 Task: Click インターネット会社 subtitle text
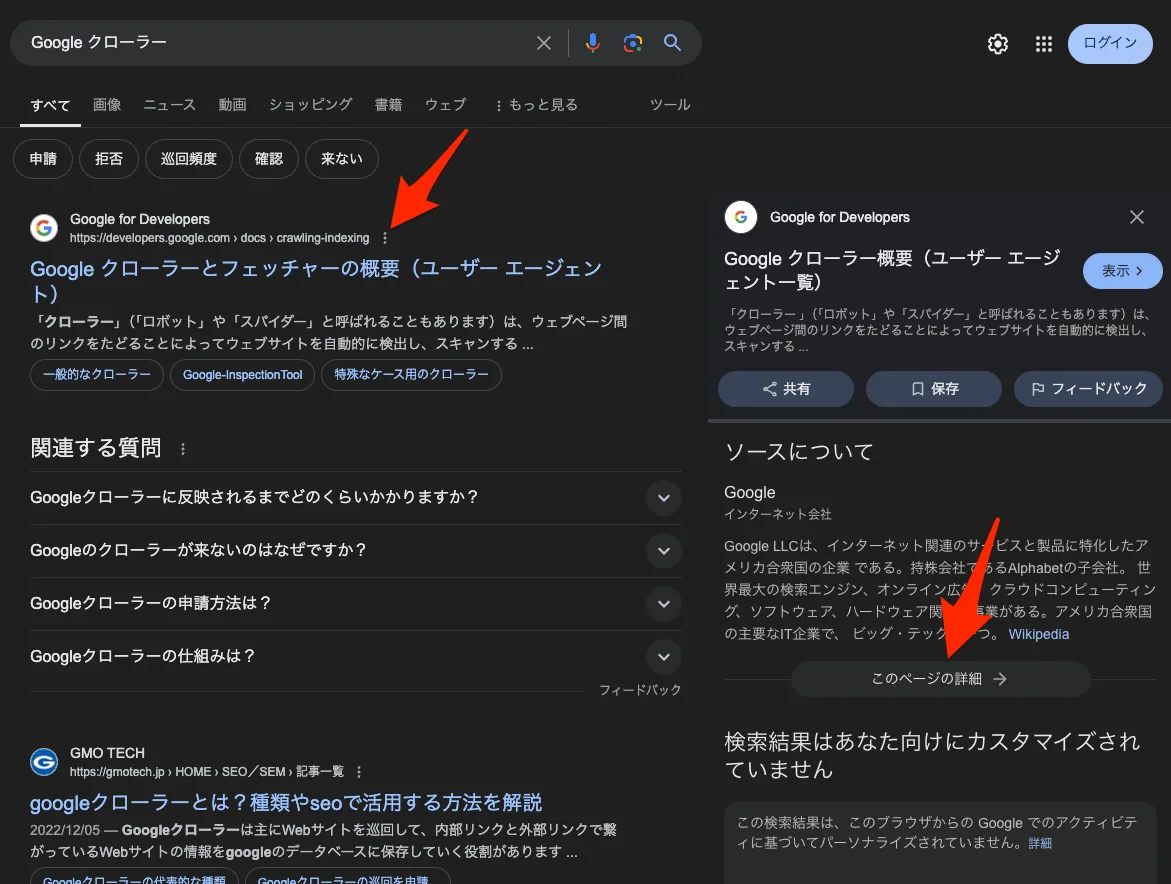point(777,514)
